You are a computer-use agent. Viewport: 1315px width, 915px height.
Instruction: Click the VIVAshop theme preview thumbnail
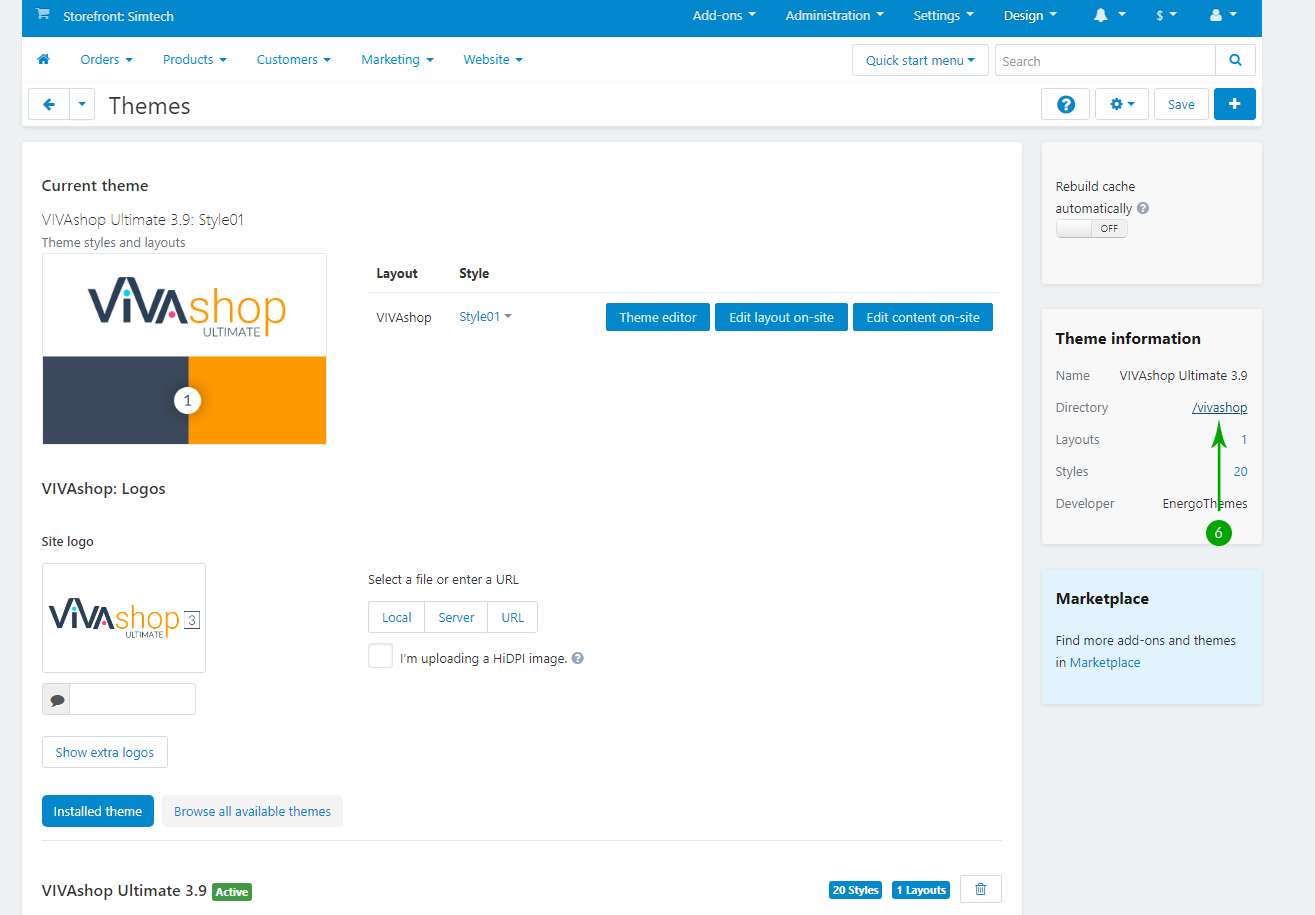[184, 349]
